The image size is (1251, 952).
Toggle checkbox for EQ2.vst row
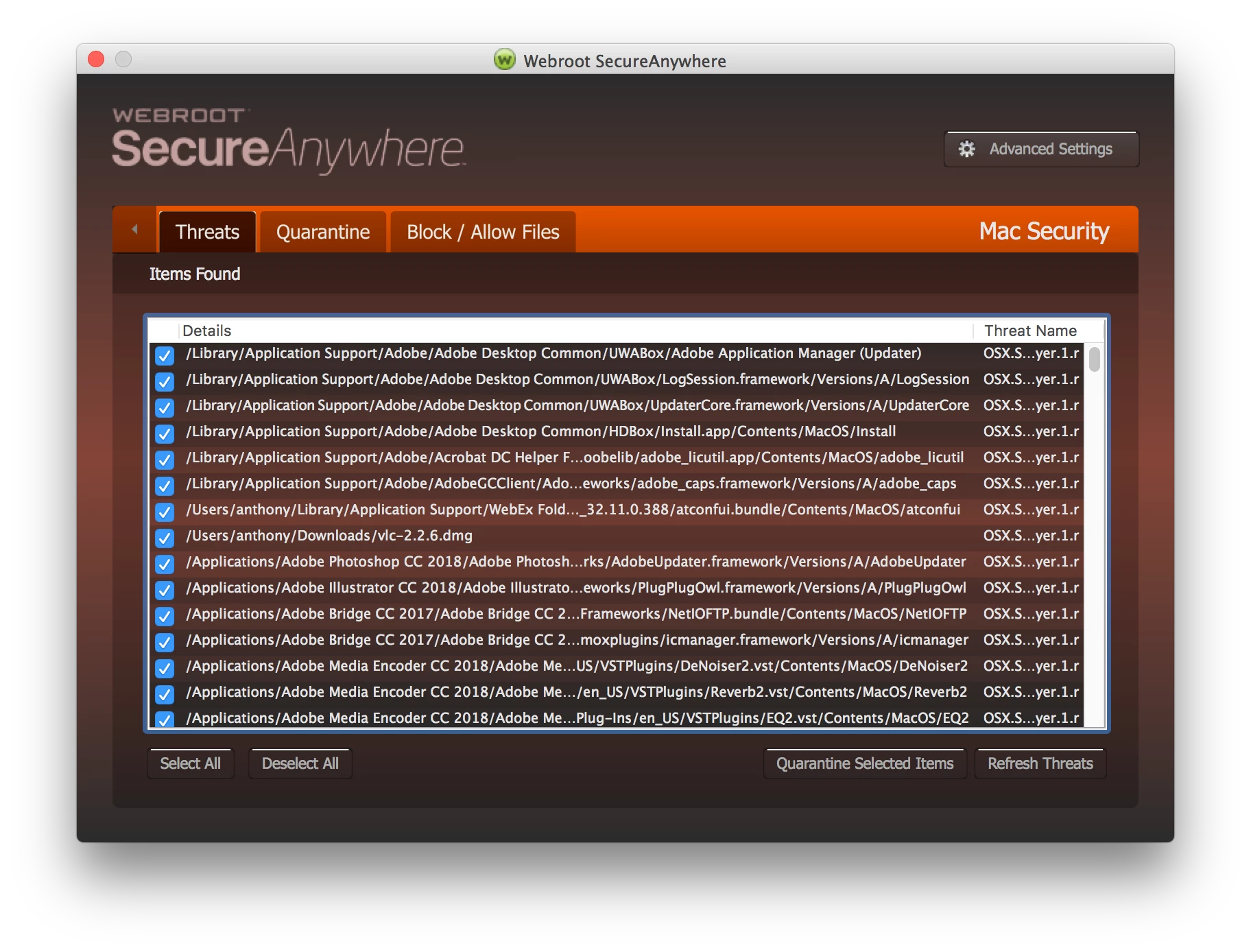pyautogui.click(x=165, y=719)
